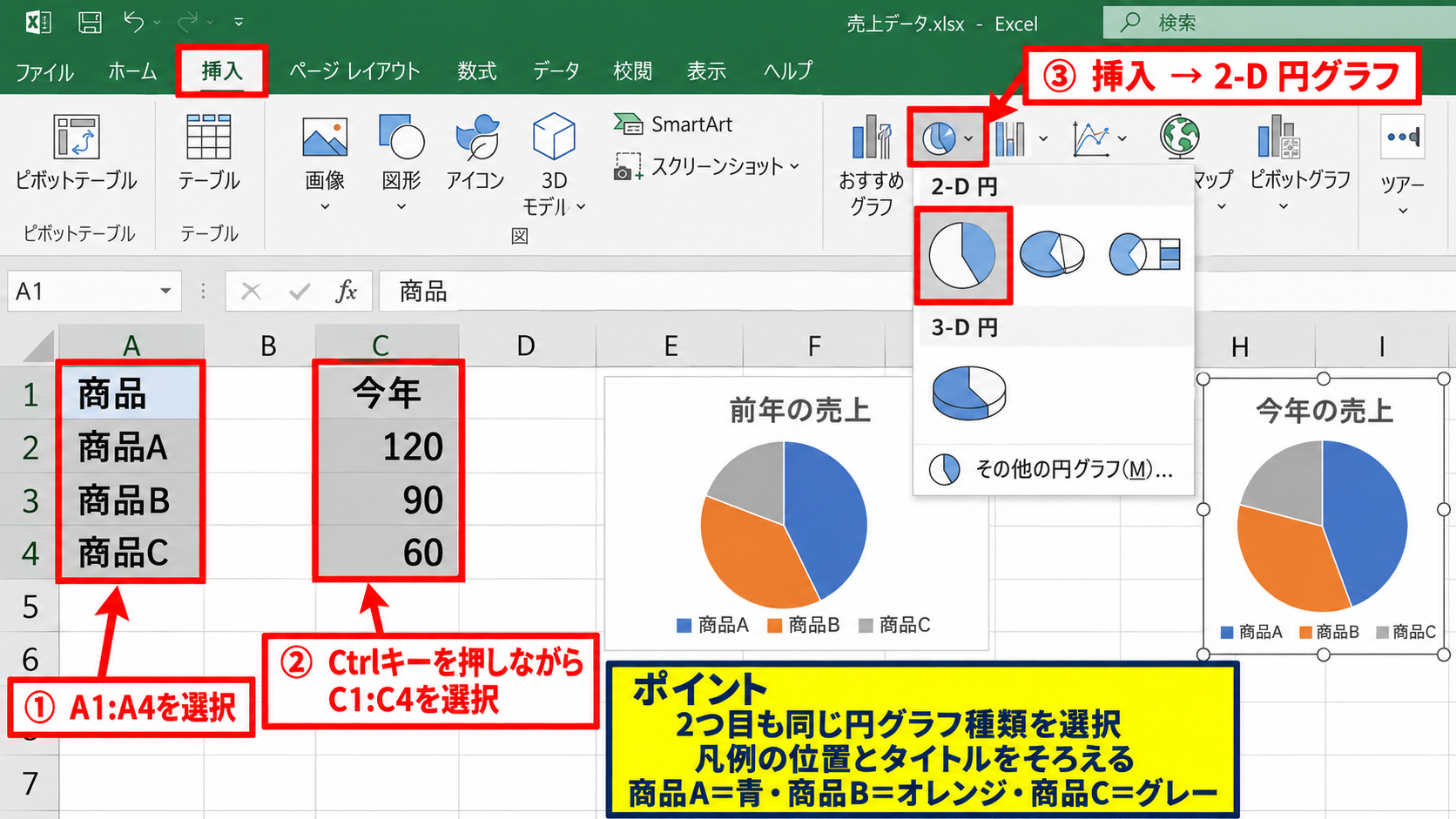Choose the bar-of-pie chart type
The width and height of the screenshot is (1456, 819).
(1144, 254)
